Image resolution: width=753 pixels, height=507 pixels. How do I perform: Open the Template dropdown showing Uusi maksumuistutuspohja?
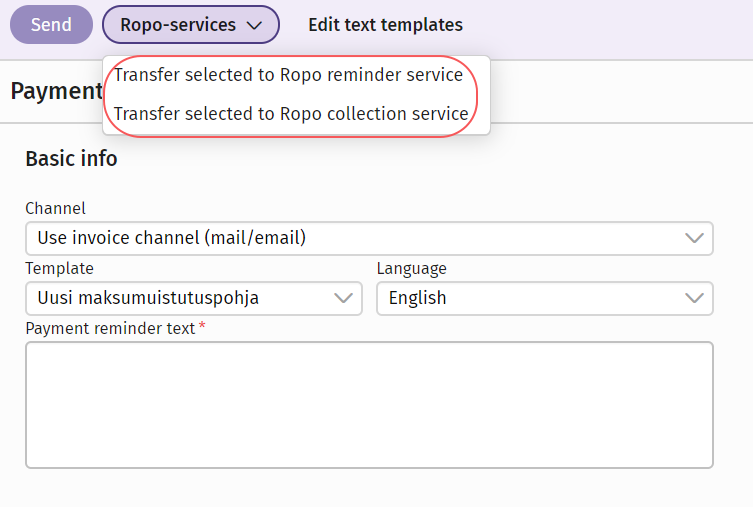tap(194, 298)
